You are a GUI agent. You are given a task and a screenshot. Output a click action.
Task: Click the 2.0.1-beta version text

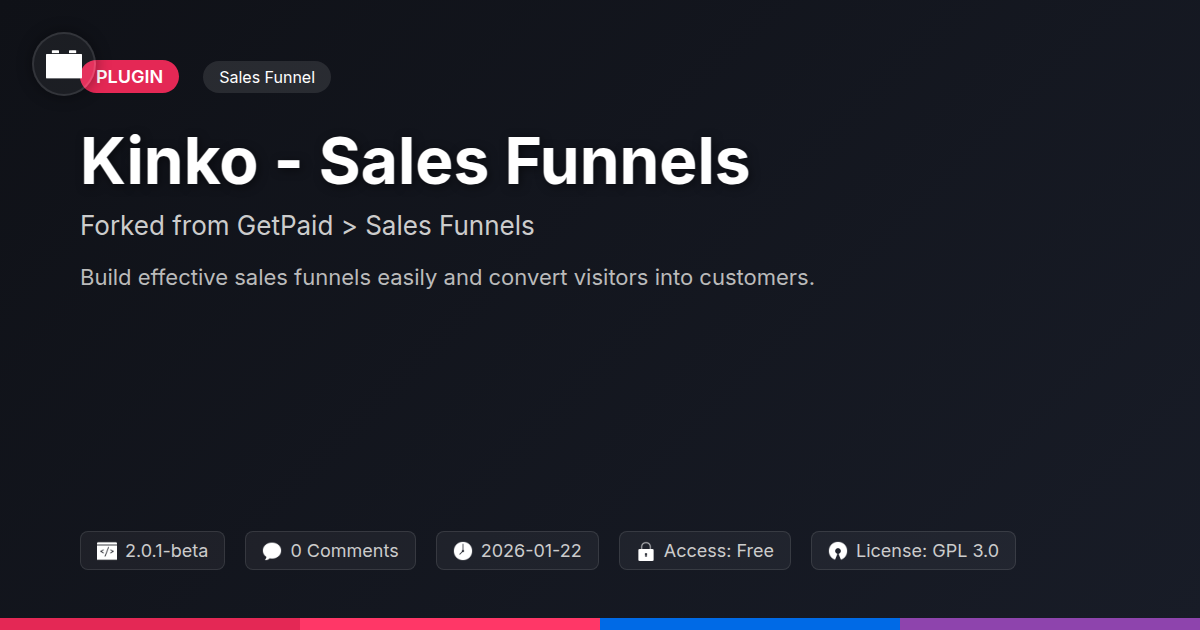(167, 551)
